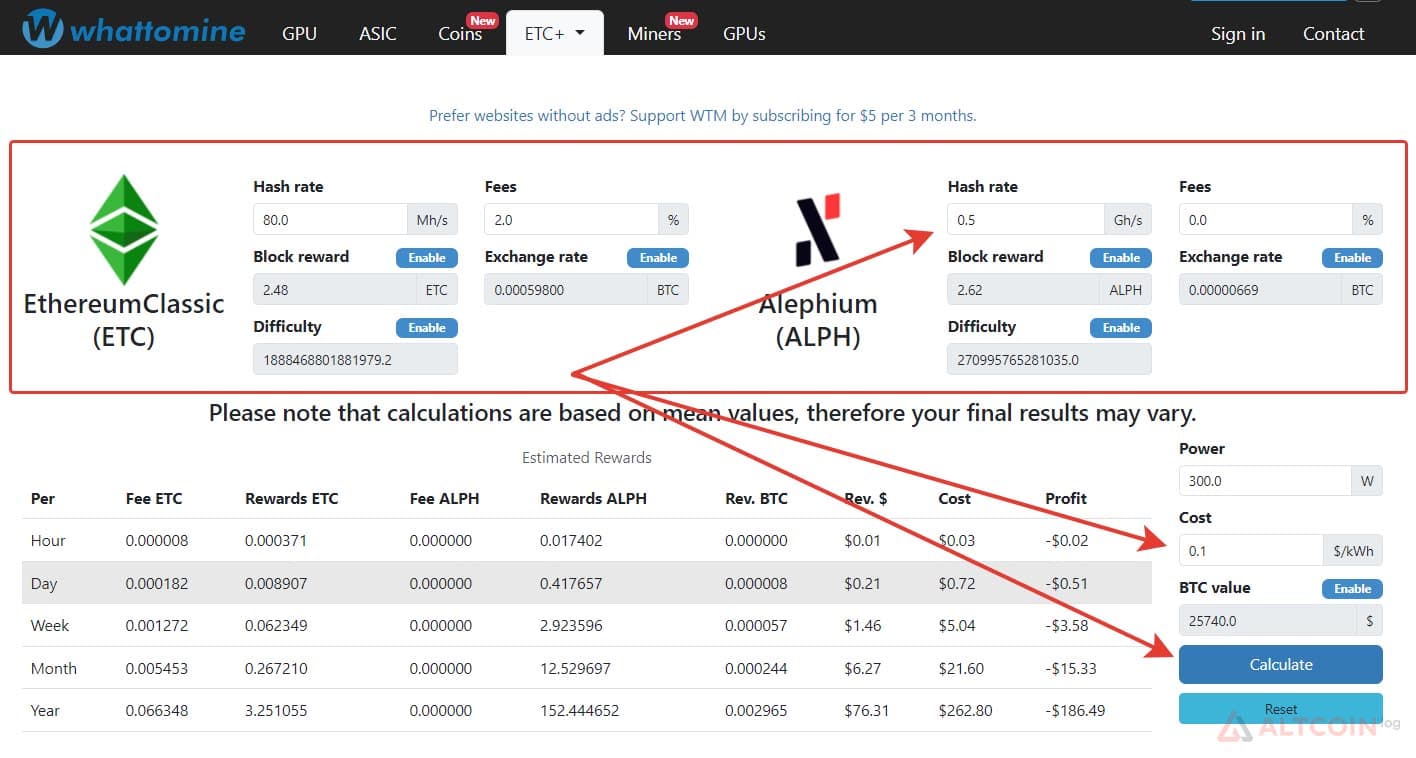Click the ETC Difficulty value field
The width and height of the screenshot is (1416, 758).
point(355,359)
